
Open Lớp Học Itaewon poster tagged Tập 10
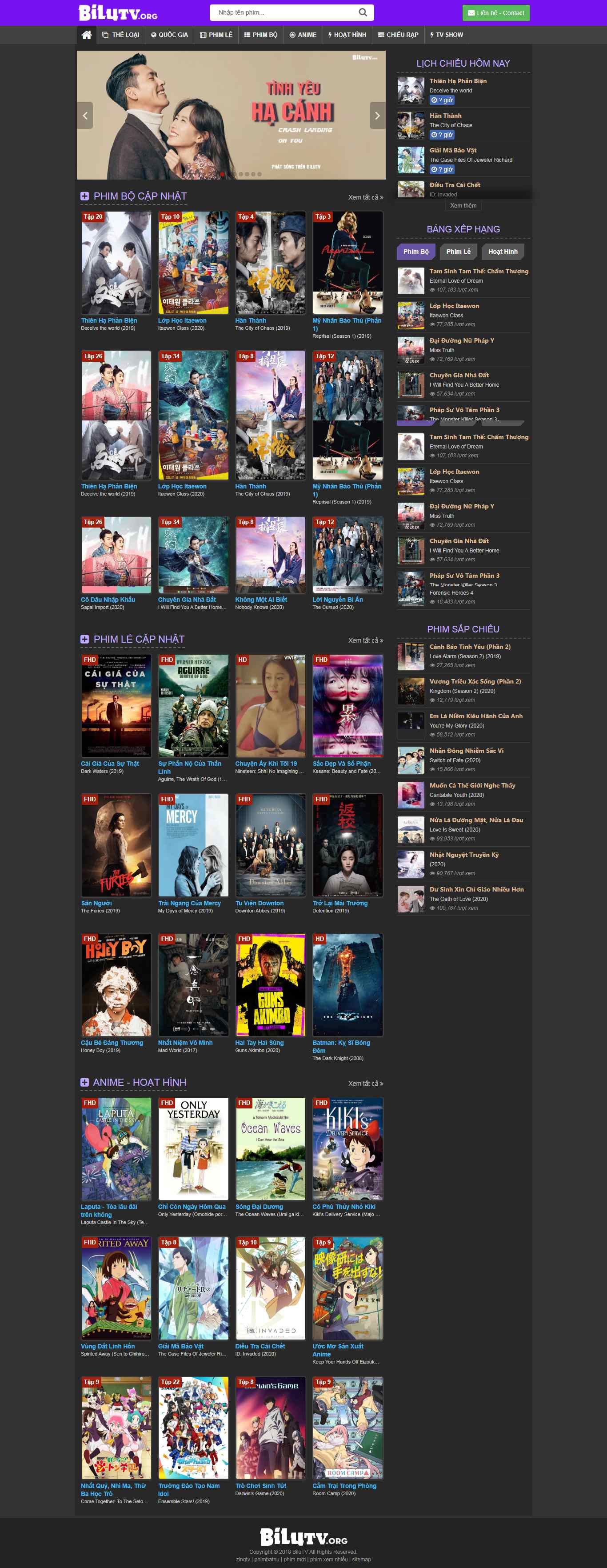(194, 262)
